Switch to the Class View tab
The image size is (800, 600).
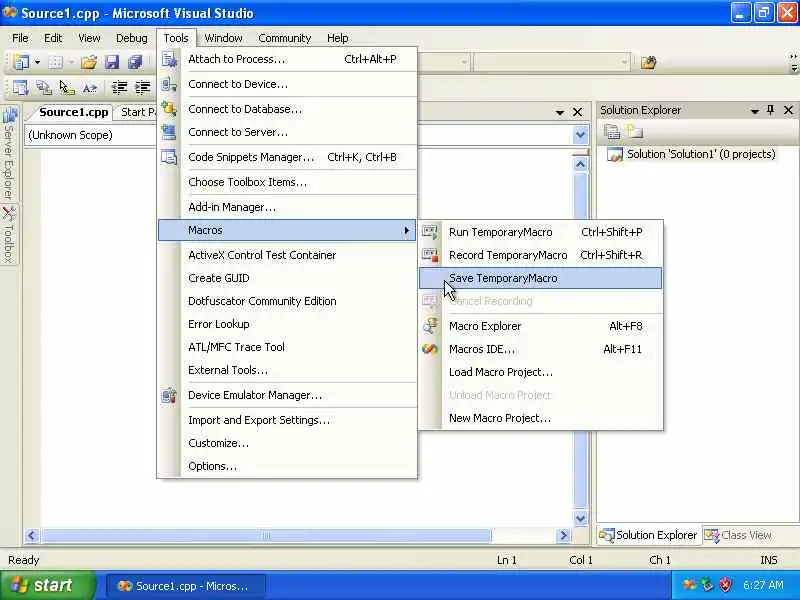(738, 535)
